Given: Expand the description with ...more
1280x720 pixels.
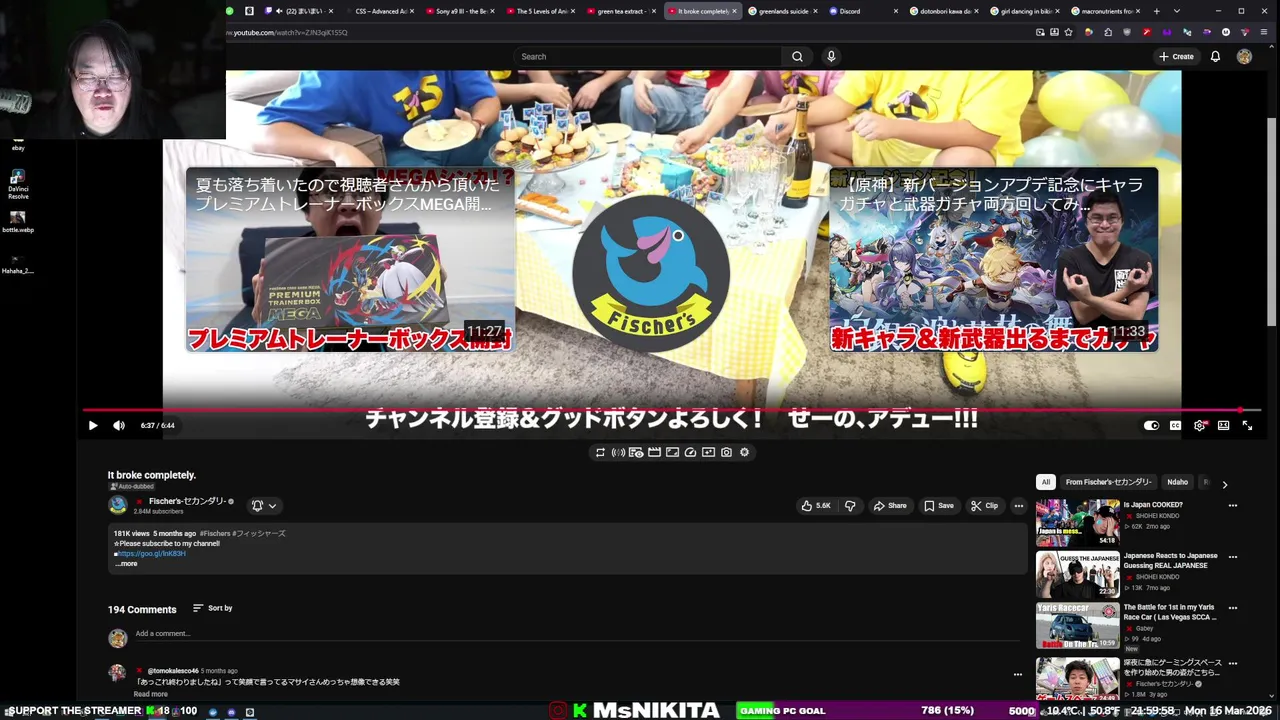Looking at the screenshot, I should pyautogui.click(x=126, y=564).
